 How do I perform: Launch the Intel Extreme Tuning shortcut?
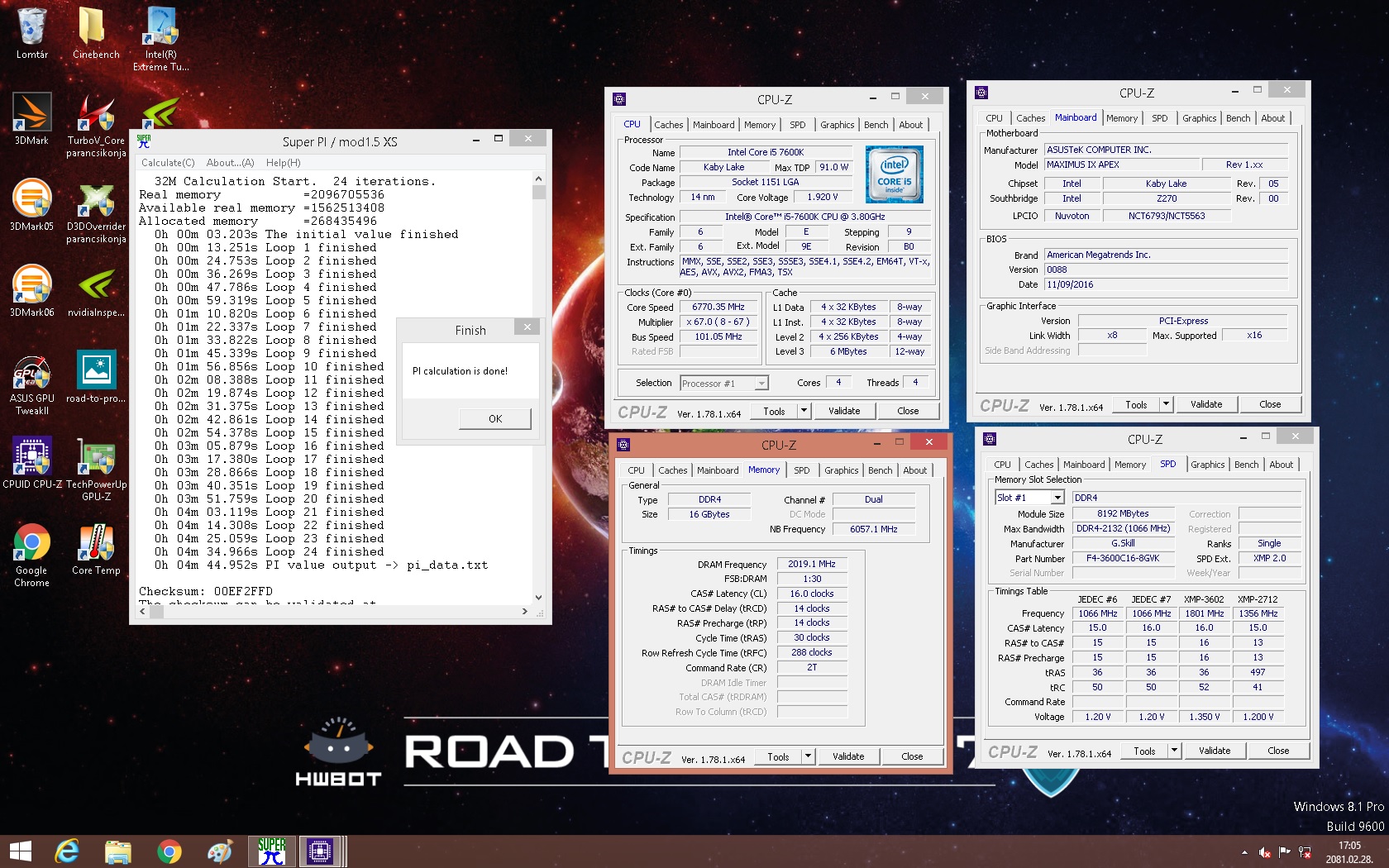coord(160,38)
